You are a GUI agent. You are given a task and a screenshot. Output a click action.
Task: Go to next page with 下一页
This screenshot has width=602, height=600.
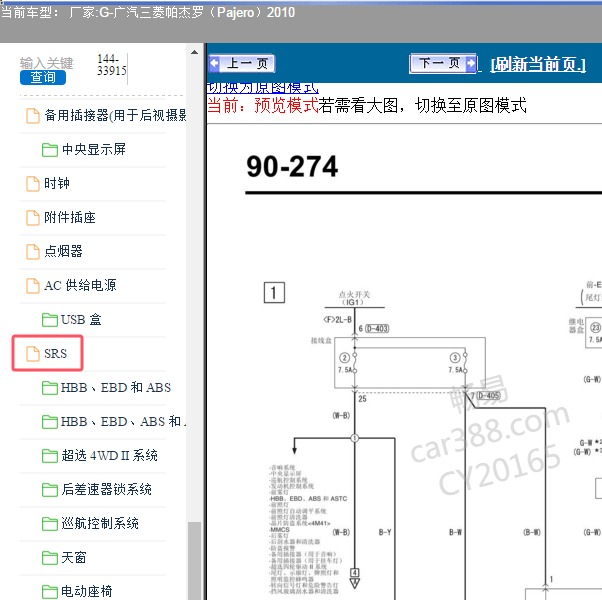(443, 63)
